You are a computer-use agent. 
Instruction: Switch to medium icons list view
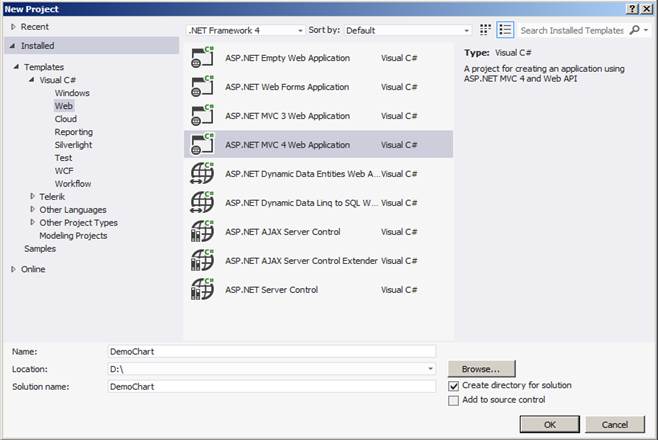point(505,30)
